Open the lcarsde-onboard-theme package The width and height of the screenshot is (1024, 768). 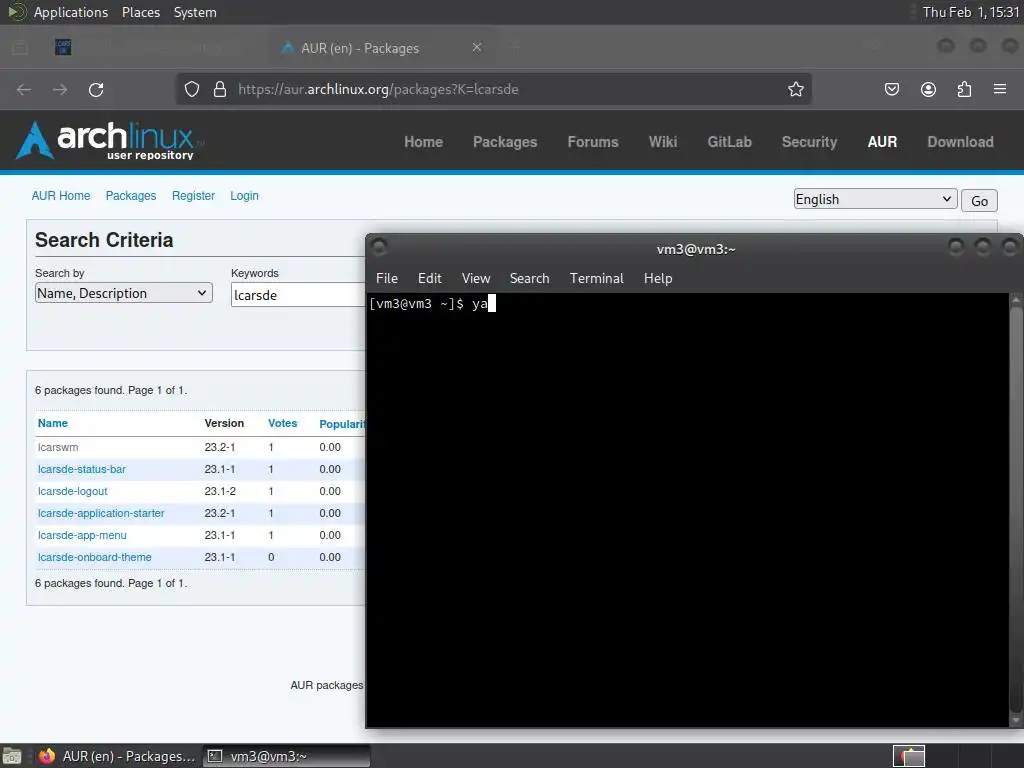tap(95, 557)
